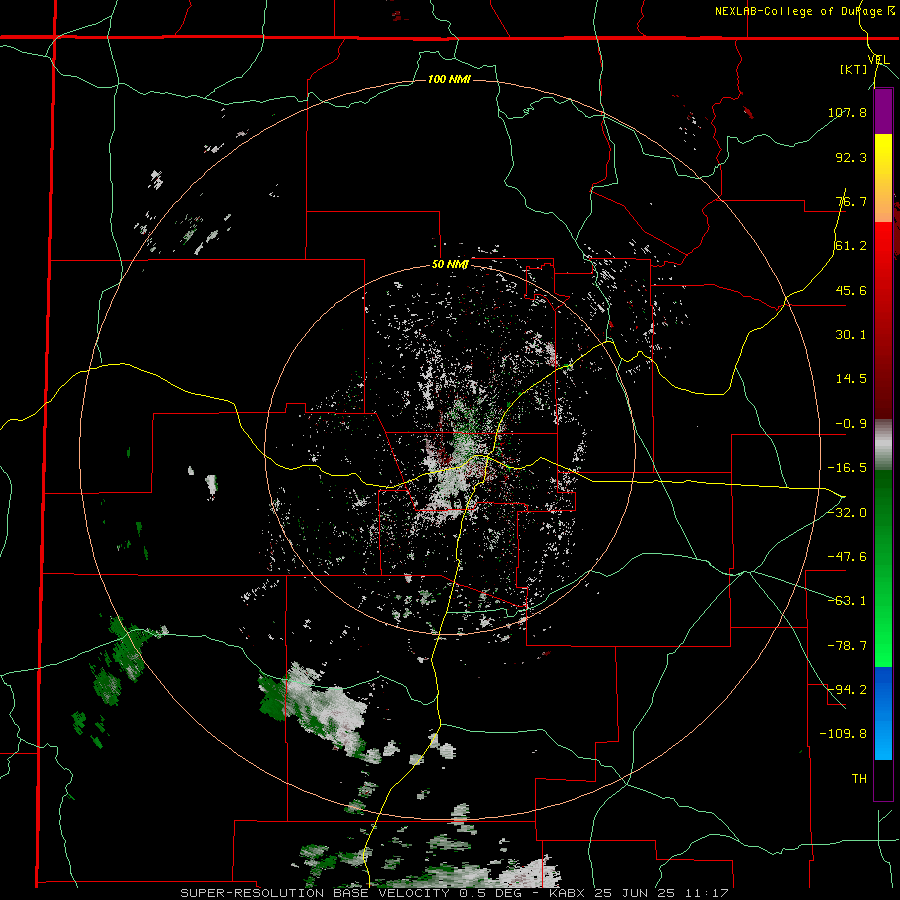Pick the yellow-orange segment of the color bar
Viewport: 900px width, 900px height.
pyautogui.click(x=883, y=178)
